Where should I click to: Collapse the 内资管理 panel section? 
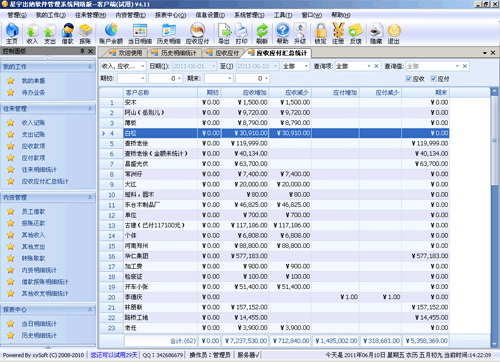[90, 197]
